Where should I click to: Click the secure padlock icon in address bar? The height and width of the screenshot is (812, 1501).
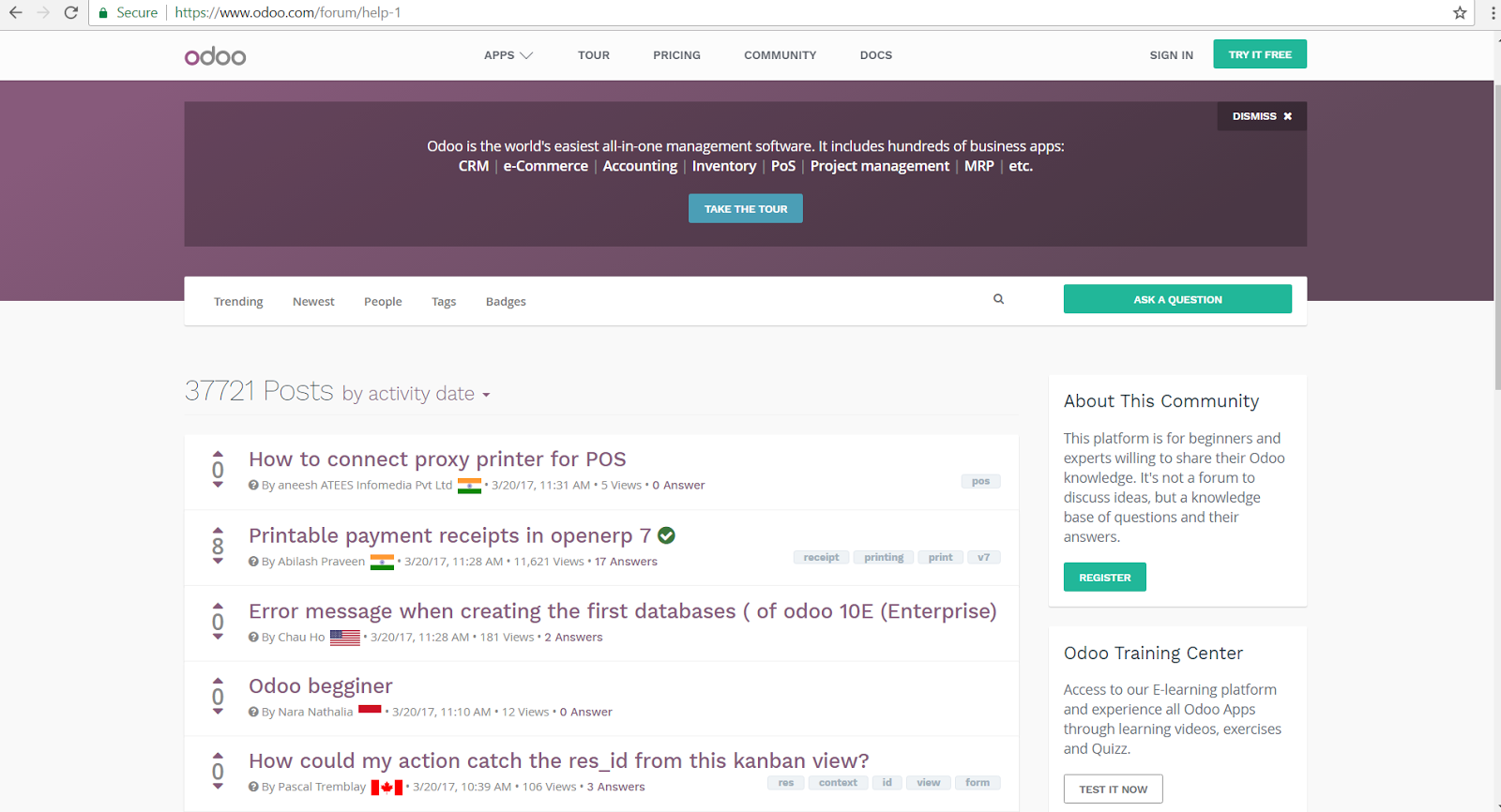103,13
